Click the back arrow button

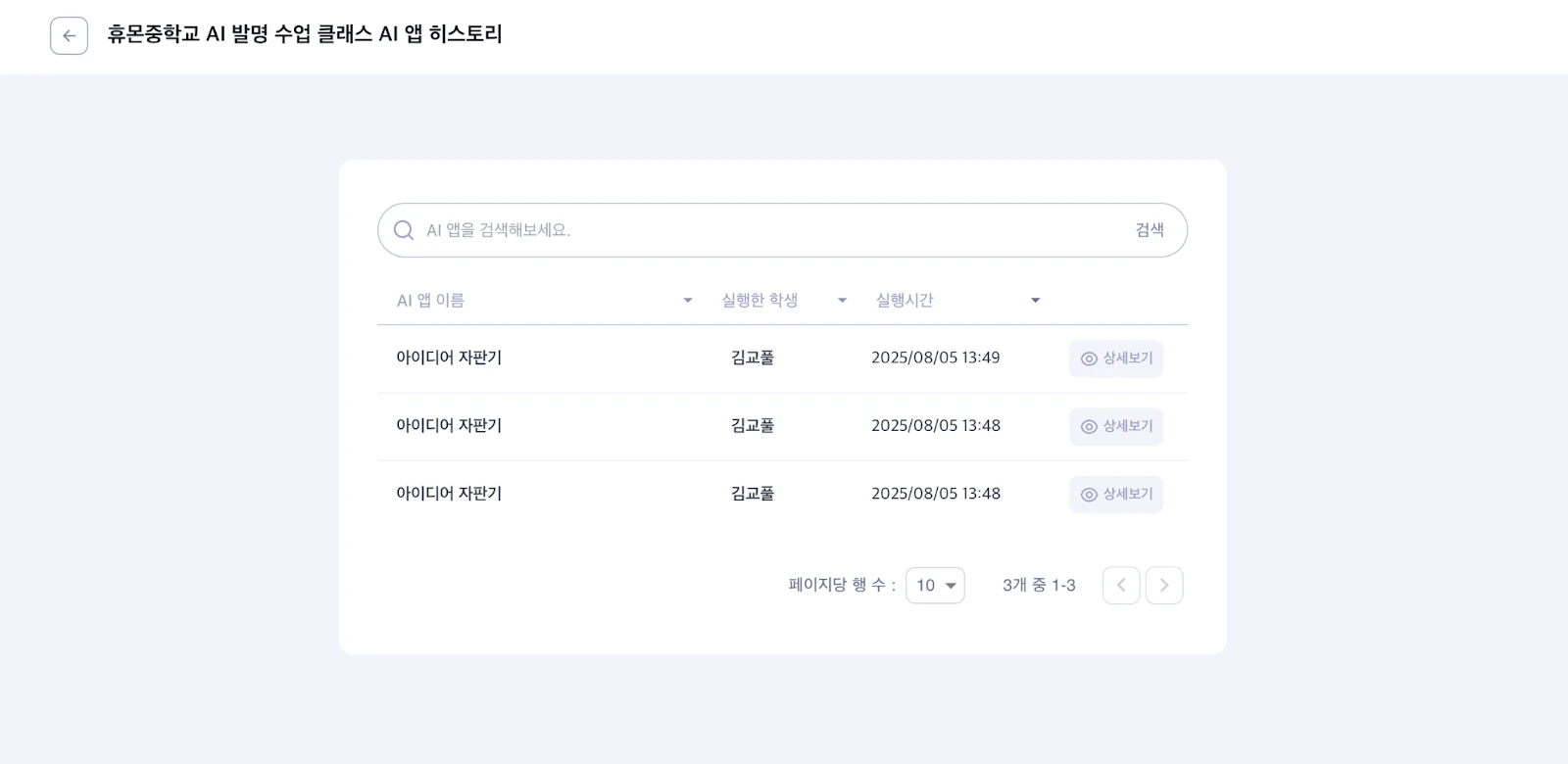(69, 36)
